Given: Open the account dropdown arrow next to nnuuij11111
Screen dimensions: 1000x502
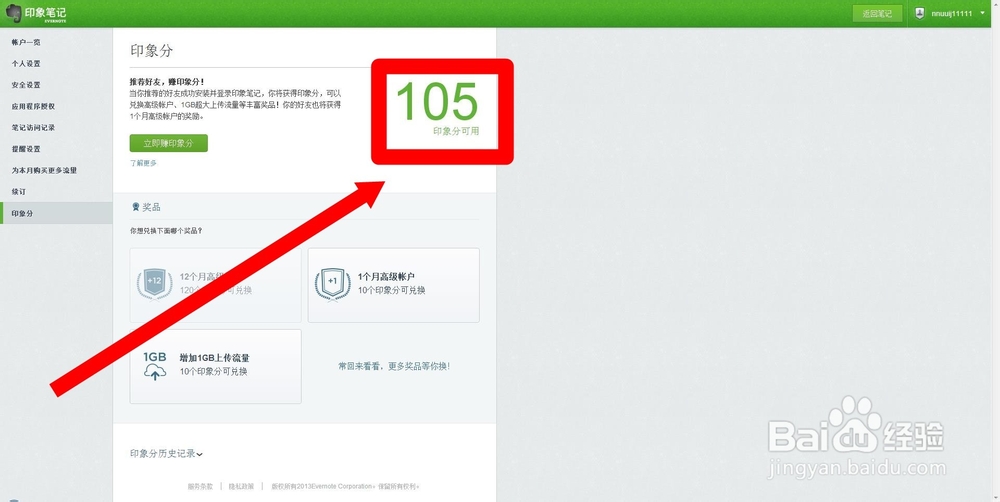Looking at the screenshot, I should tap(983, 13).
